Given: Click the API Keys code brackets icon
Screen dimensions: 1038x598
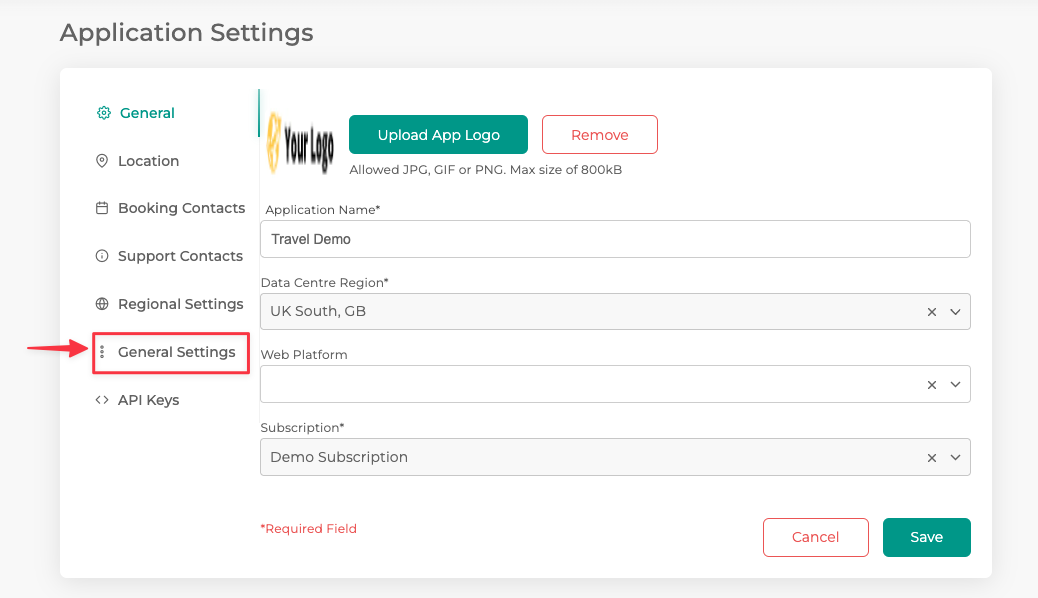Looking at the screenshot, I should point(101,400).
